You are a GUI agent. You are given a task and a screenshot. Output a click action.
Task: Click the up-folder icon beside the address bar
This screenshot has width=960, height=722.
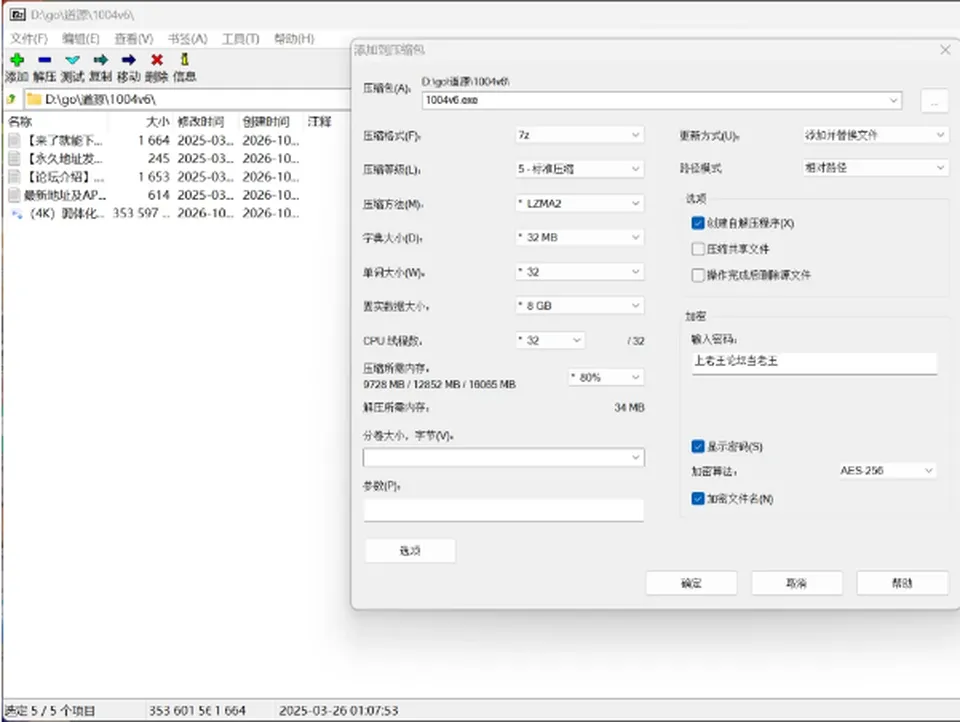(x=11, y=99)
